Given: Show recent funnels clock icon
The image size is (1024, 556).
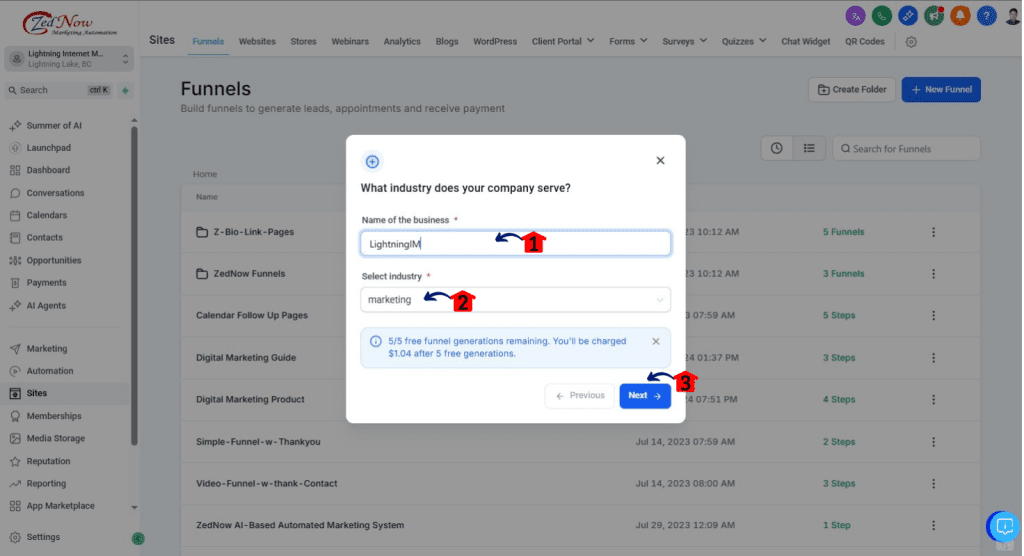Looking at the screenshot, I should click(x=776, y=148).
